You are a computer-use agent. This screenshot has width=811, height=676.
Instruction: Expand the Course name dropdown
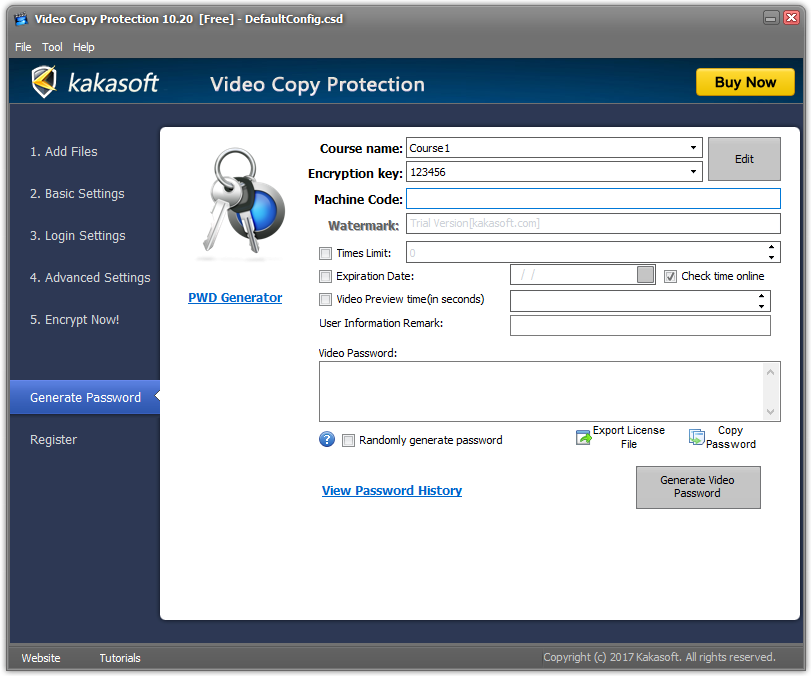693,148
